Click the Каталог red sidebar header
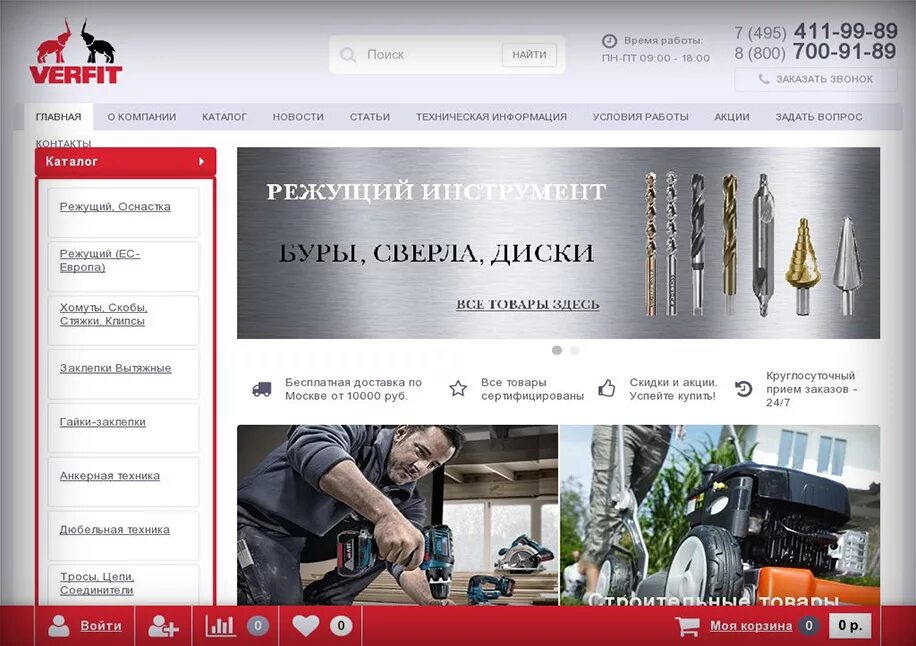This screenshot has height=646, width=916. [126, 162]
